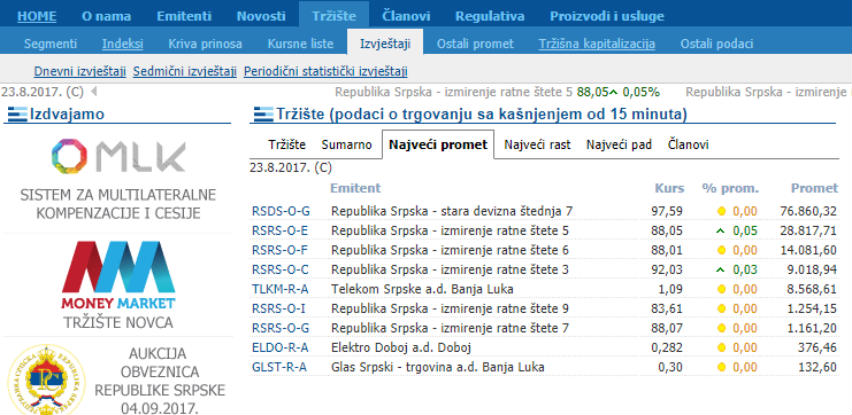The width and height of the screenshot is (852, 415).
Task: Open the Money Market logo banner
Action: coord(118,275)
